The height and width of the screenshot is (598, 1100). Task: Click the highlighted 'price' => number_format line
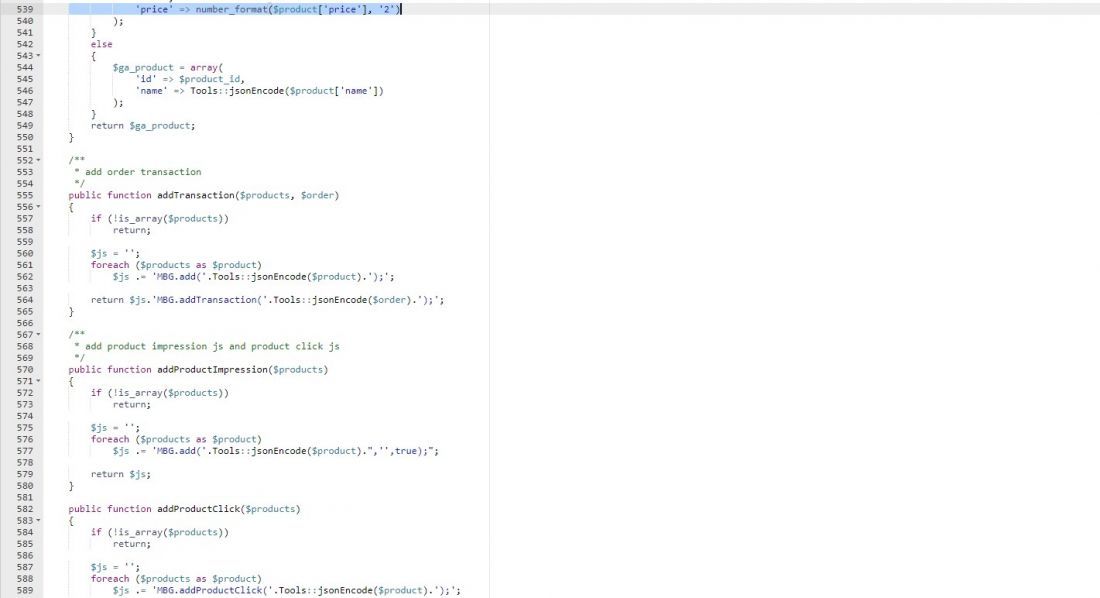point(267,9)
